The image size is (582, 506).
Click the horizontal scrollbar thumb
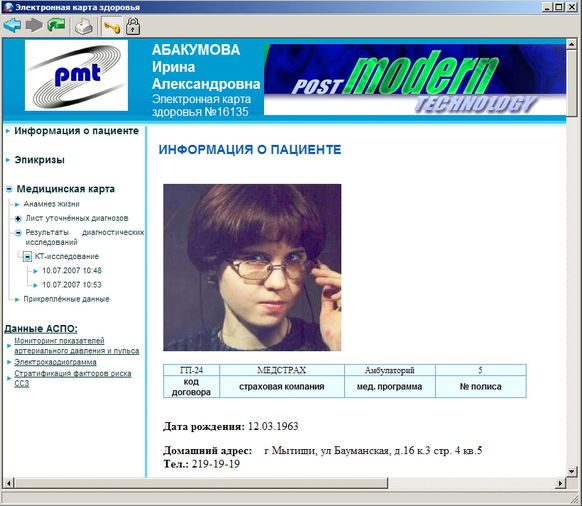(201, 483)
